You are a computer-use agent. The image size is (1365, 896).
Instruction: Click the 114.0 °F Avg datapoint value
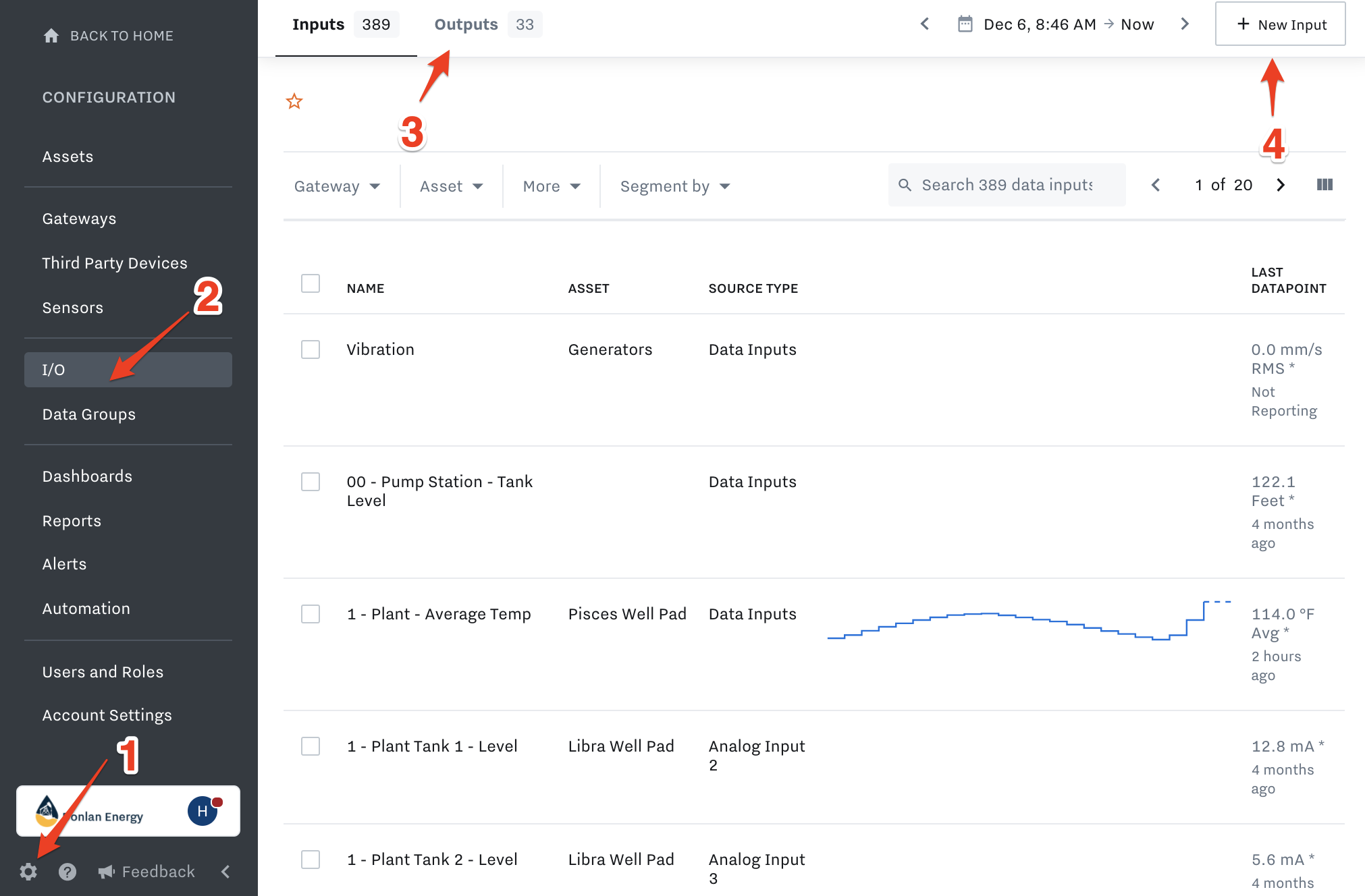coord(1283,623)
